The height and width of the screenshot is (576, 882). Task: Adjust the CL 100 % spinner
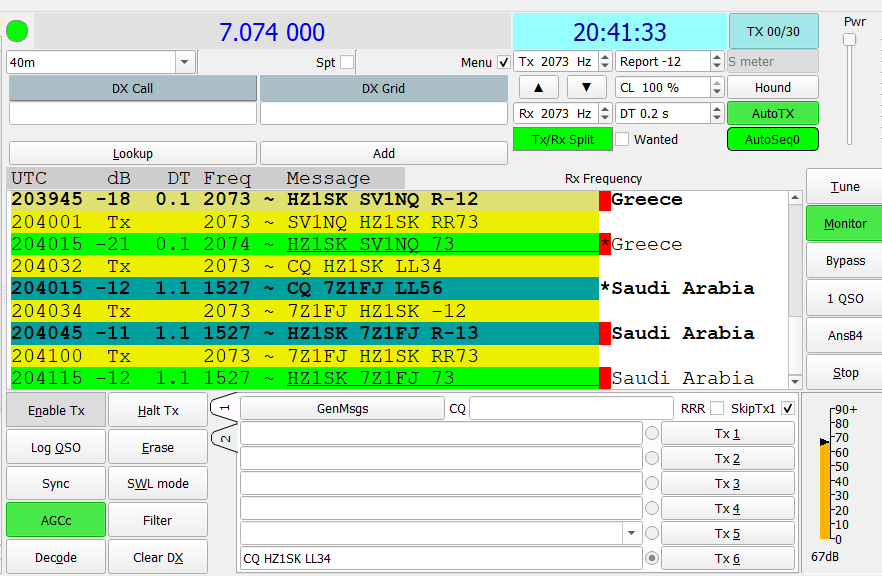point(716,87)
